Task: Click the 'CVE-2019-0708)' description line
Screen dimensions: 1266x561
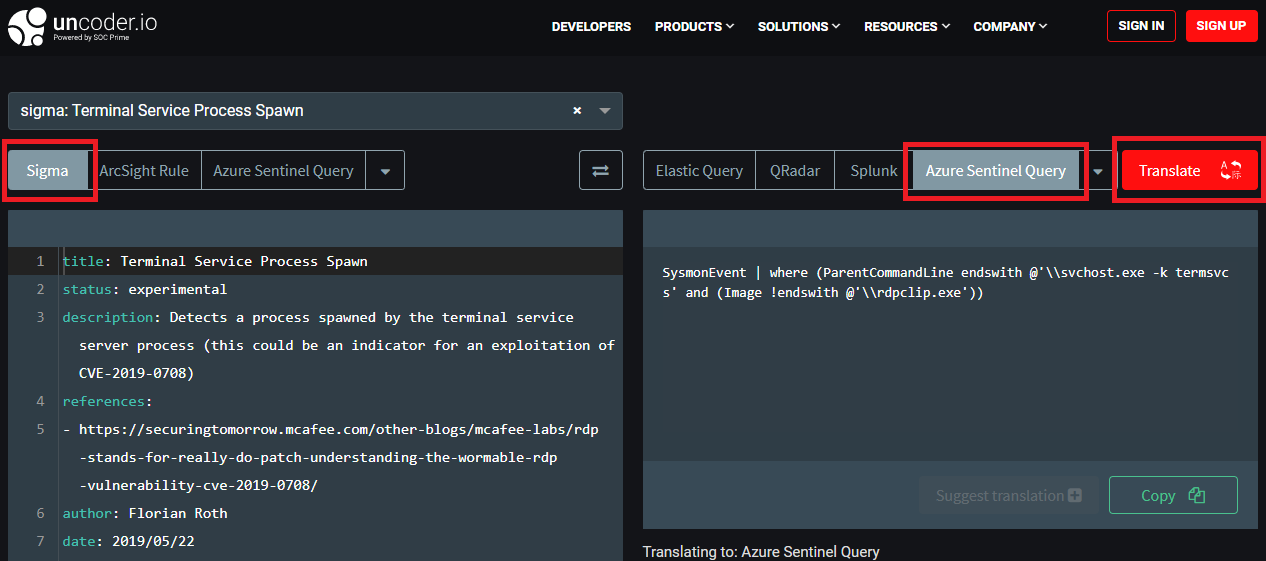Action: (136, 373)
